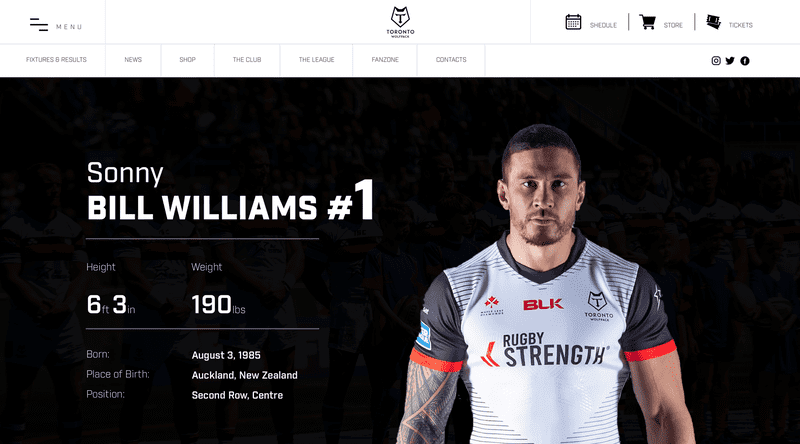
Task: Click the store shopping cart icon
Action: (647, 22)
